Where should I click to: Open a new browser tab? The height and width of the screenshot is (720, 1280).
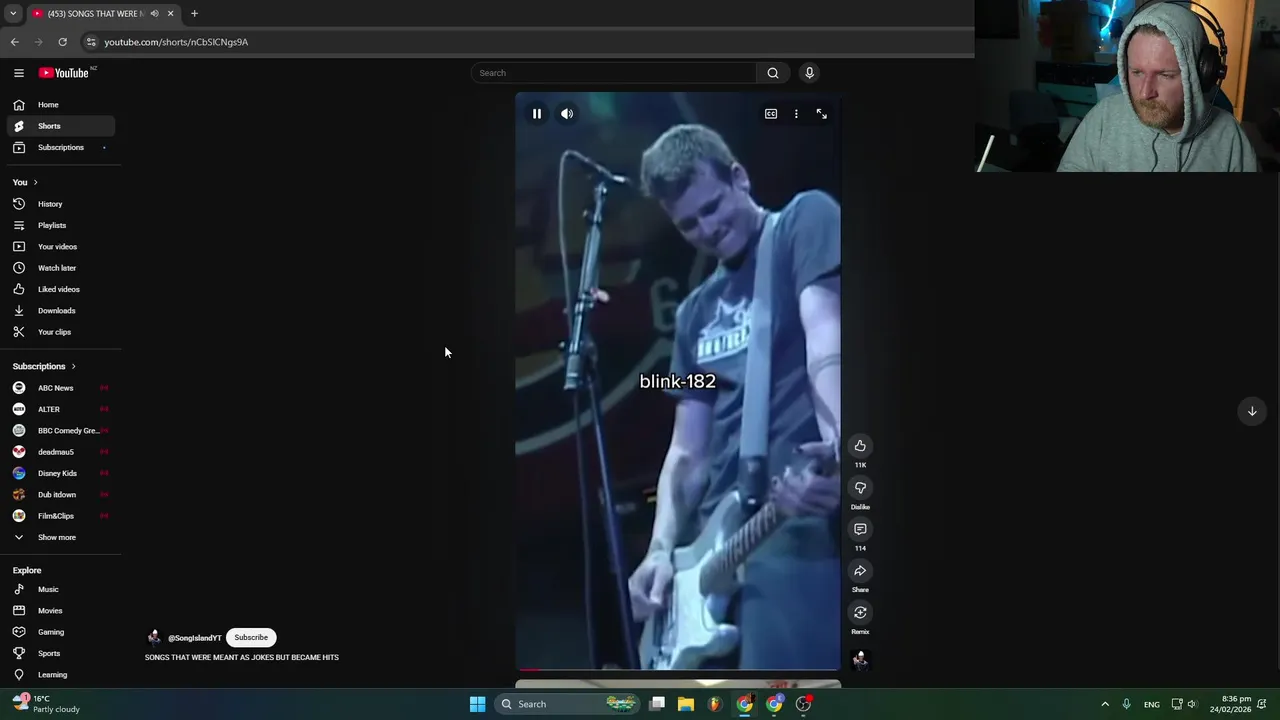tap(194, 14)
